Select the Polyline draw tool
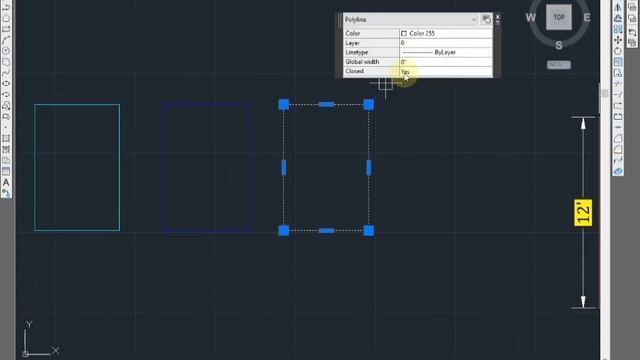Screen dimensions: 640x360 click(x=6, y=7)
